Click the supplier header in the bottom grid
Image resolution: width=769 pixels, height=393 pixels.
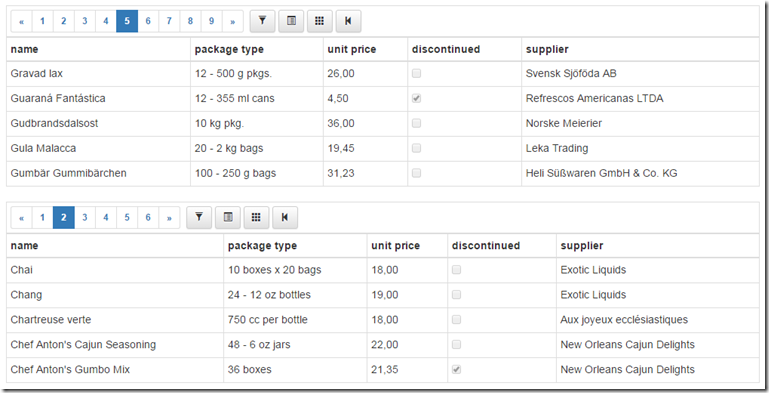coord(582,246)
